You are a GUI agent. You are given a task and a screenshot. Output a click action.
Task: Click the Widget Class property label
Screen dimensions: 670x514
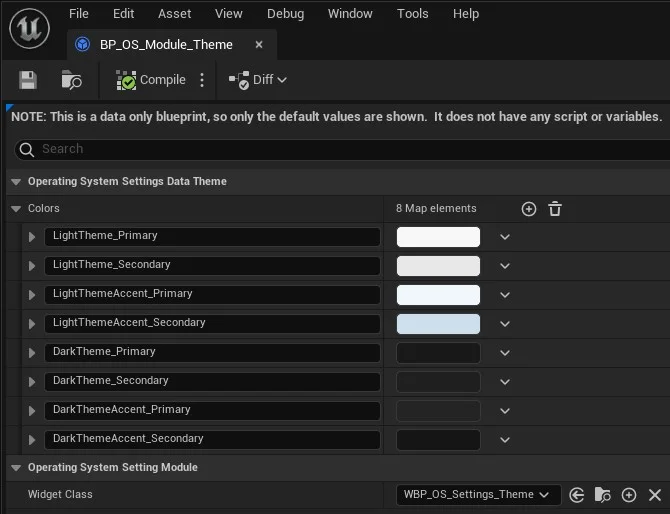click(x=60, y=494)
